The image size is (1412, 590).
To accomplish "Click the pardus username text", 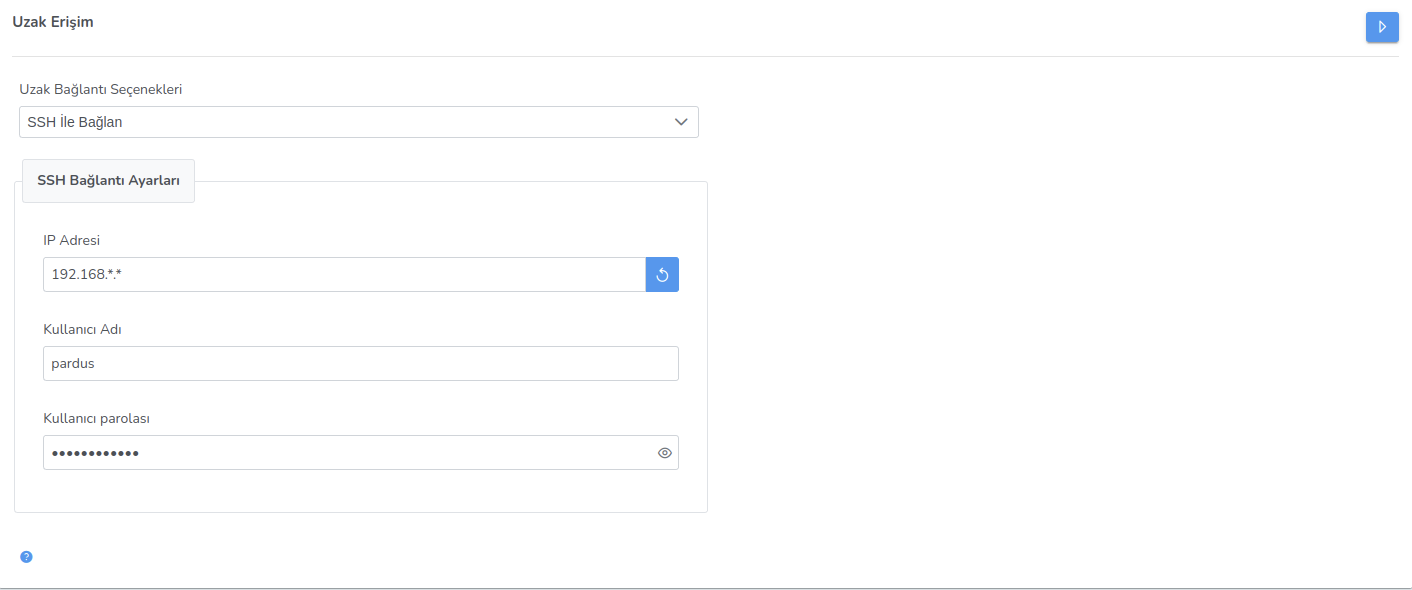I will pos(73,364).
